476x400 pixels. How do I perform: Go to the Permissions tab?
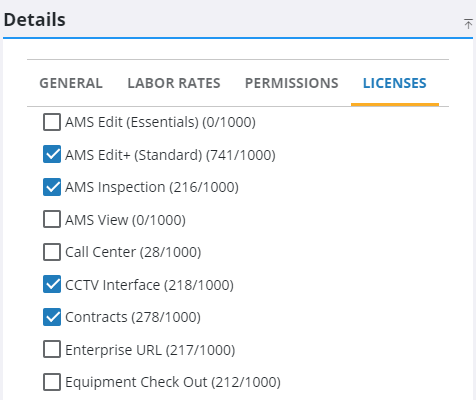pos(292,83)
